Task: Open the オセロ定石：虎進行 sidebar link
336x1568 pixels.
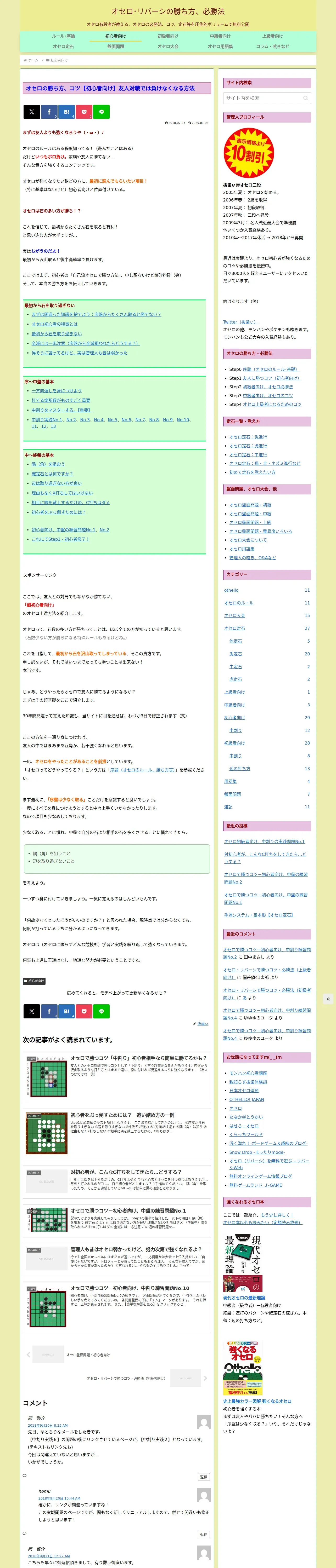Action: tap(248, 446)
